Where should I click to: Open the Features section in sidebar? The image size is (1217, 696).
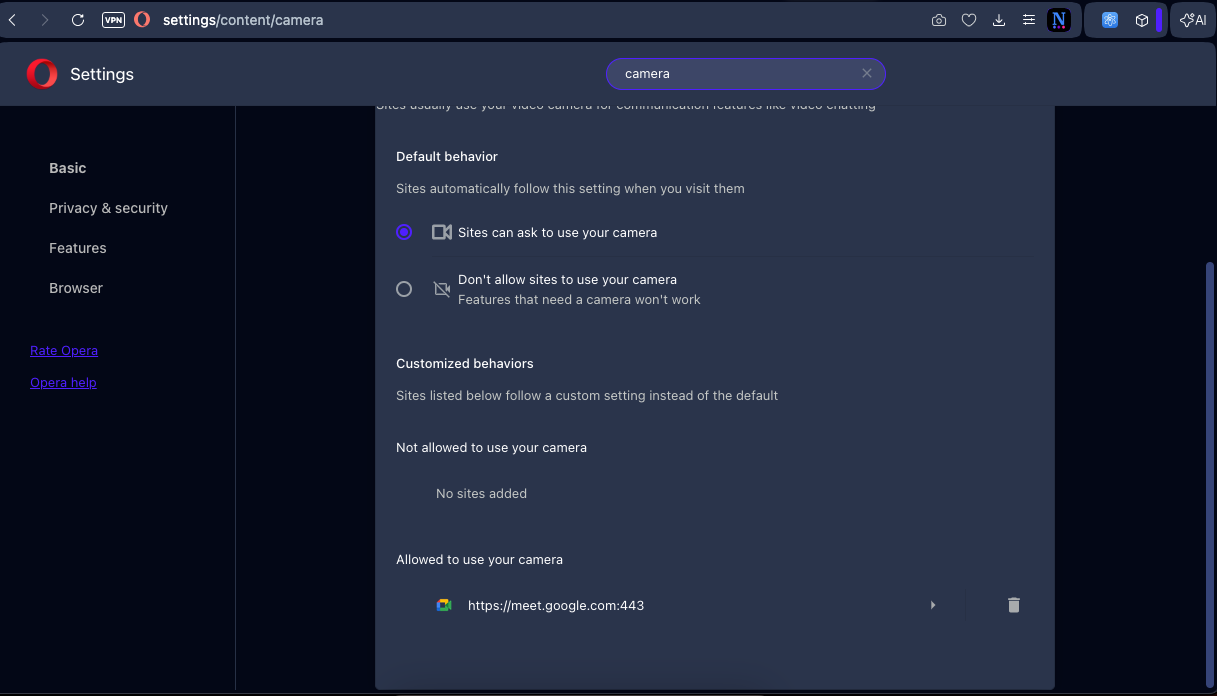tap(77, 248)
